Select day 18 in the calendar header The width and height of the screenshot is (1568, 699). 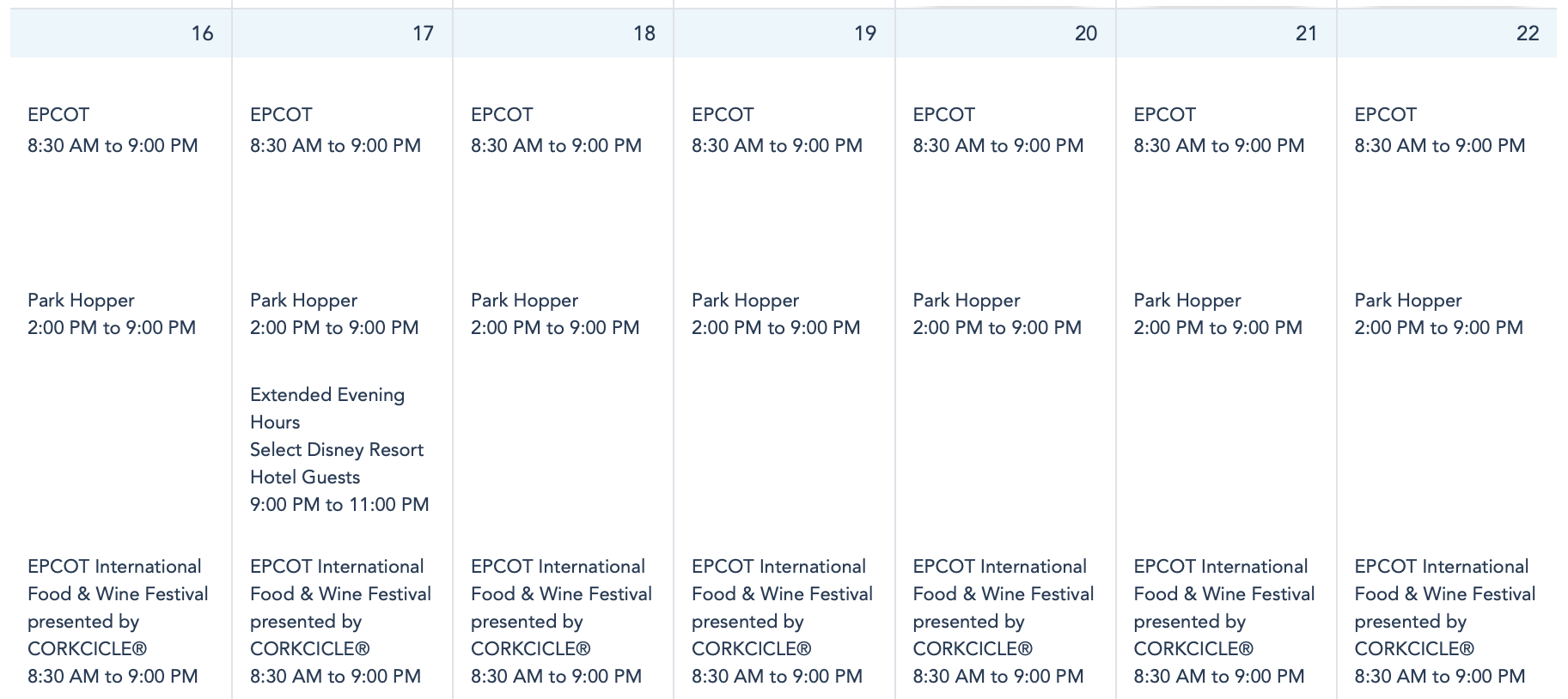tap(644, 33)
